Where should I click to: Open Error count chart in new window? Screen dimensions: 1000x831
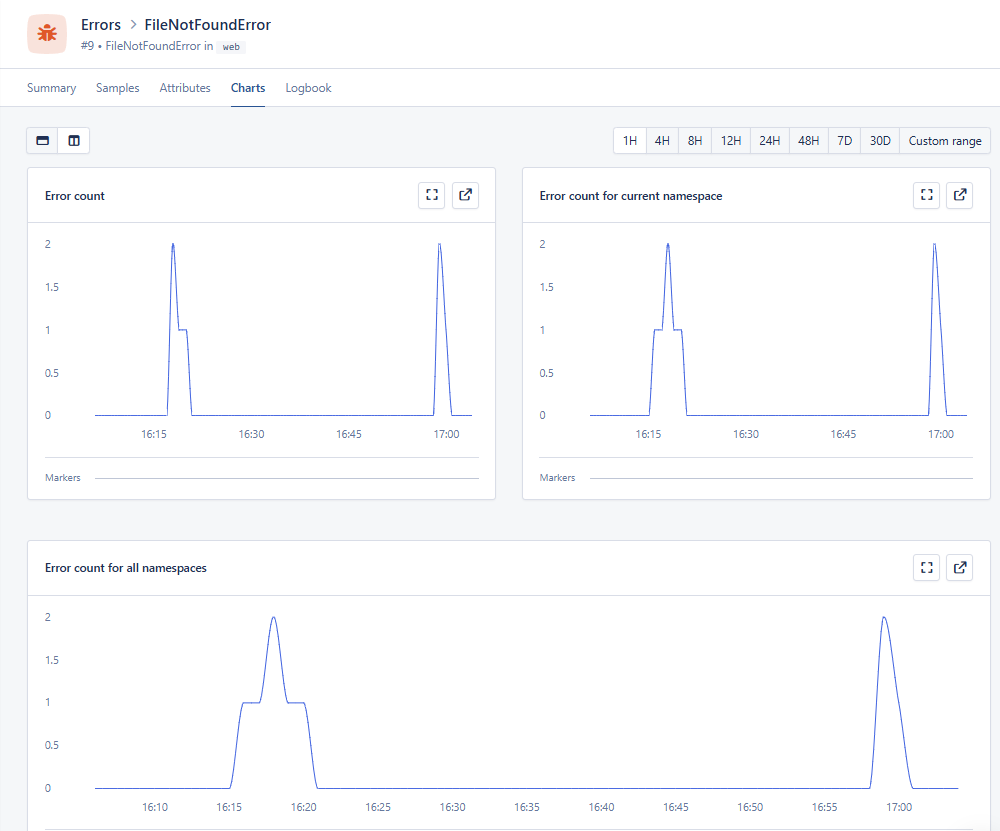[x=465, y=195]
